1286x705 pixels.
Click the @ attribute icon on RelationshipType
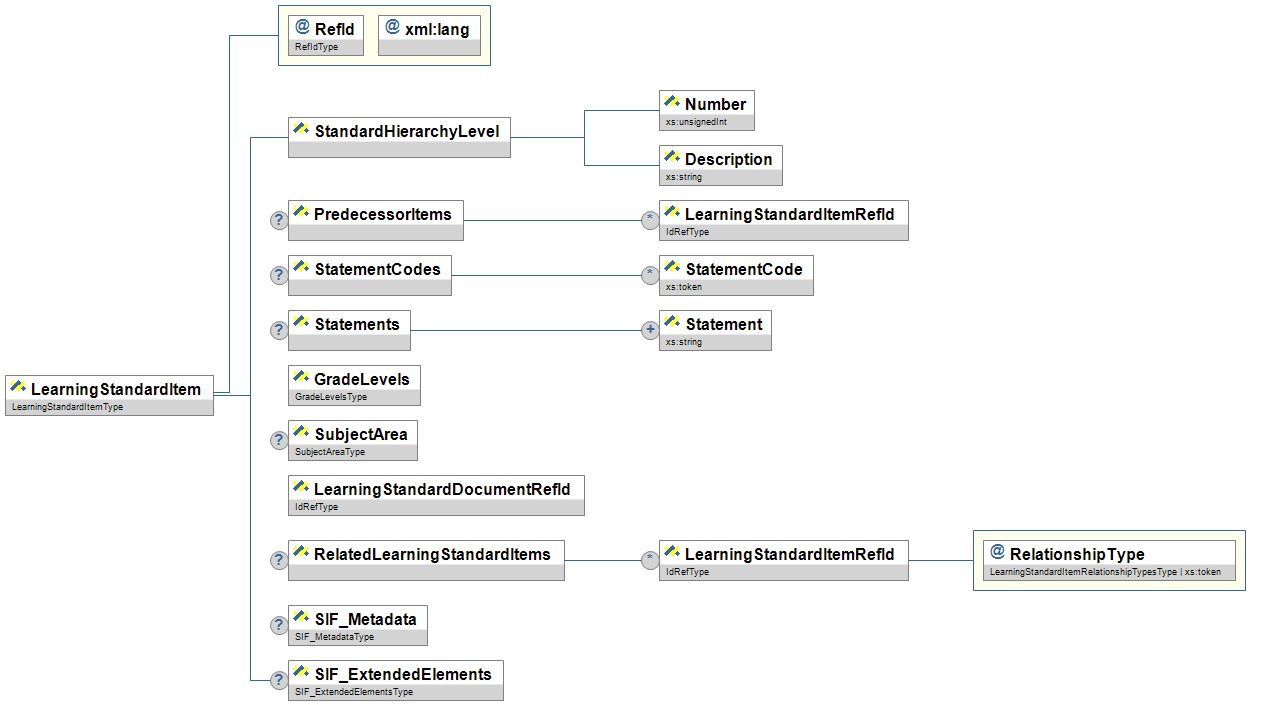click(997, 553)
